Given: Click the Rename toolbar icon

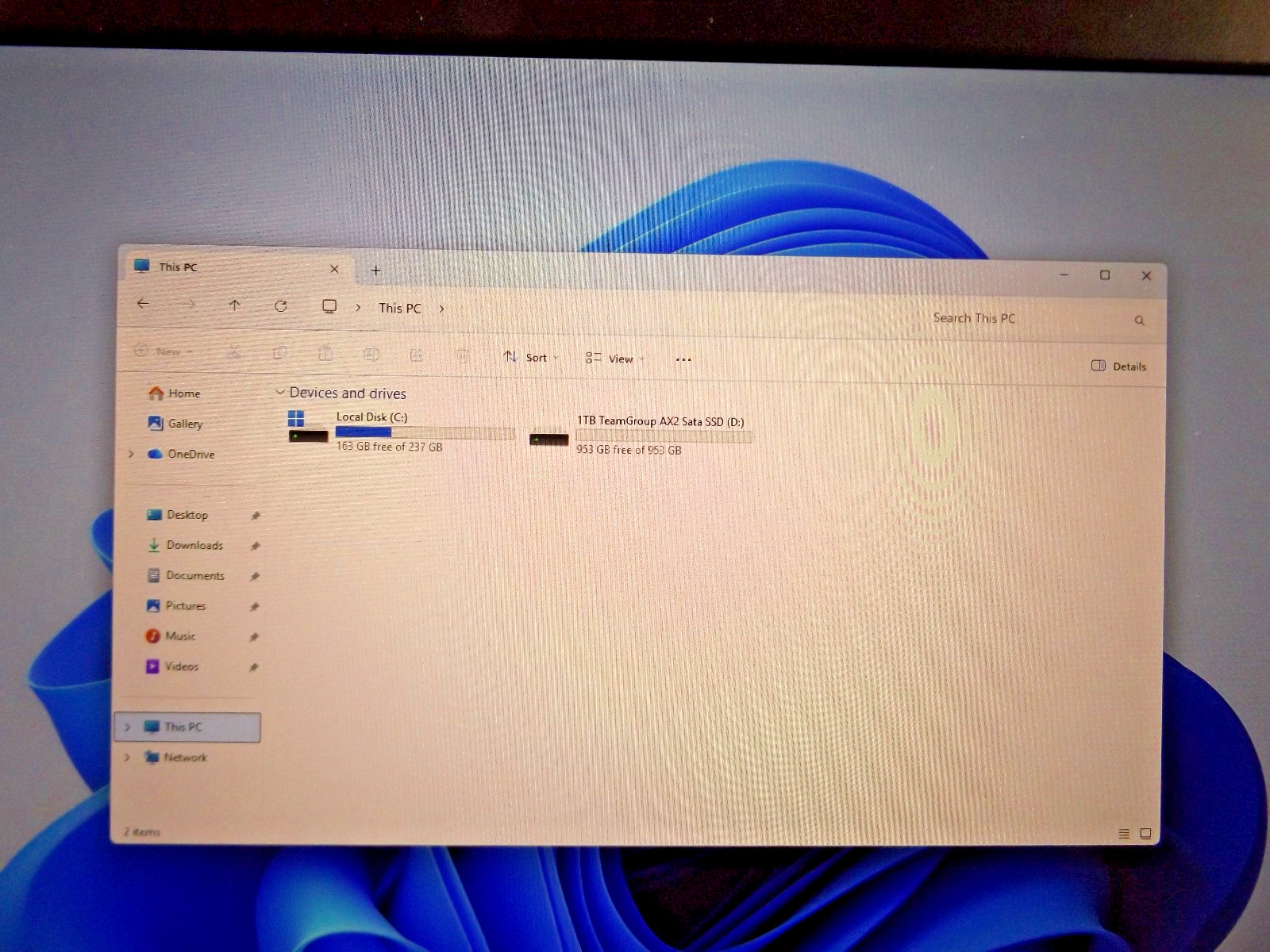Looking at the screenshot, I should [371, 354].
